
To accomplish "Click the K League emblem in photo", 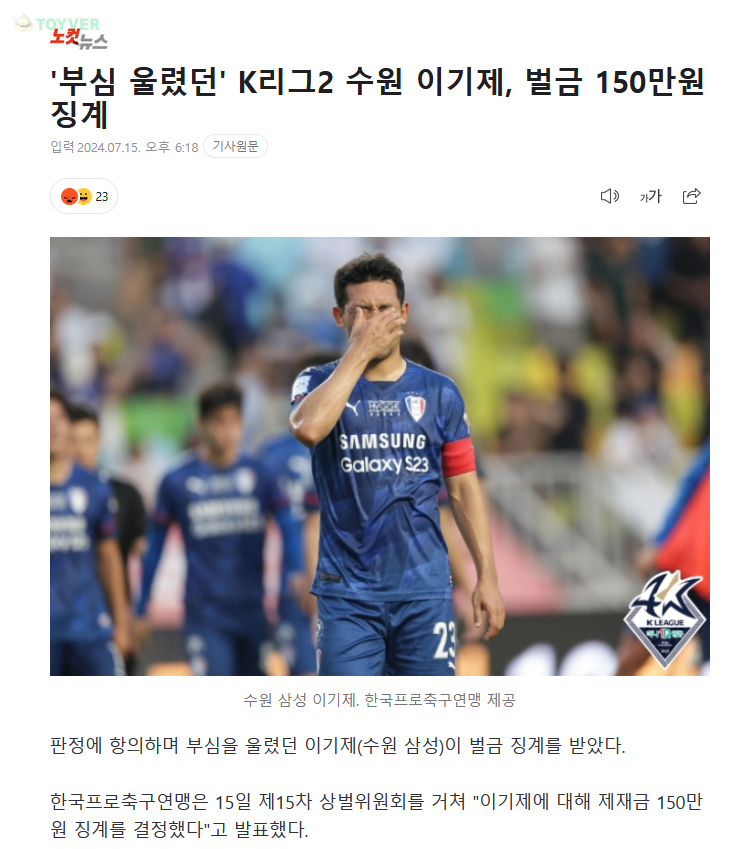I will pos(665,621).
